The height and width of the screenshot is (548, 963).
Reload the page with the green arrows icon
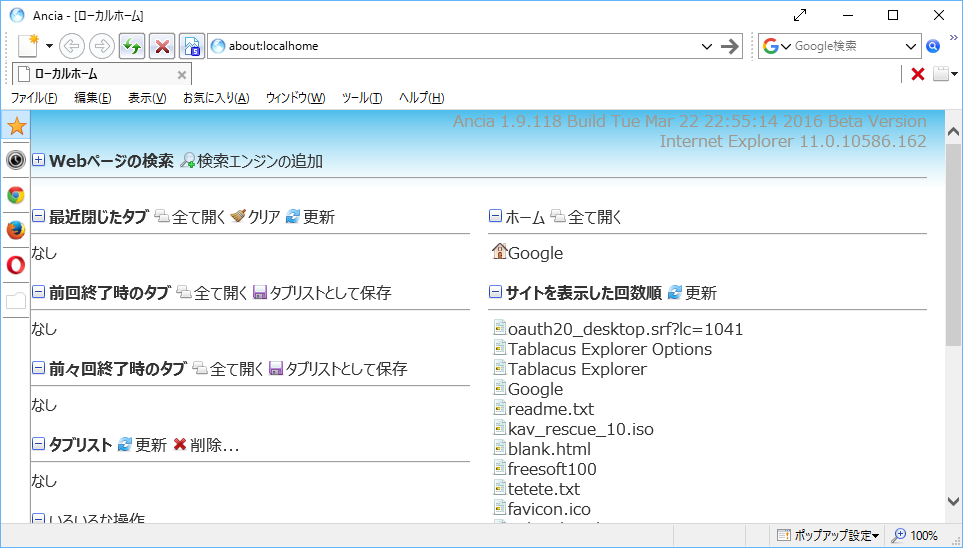(x=132, y=46)
